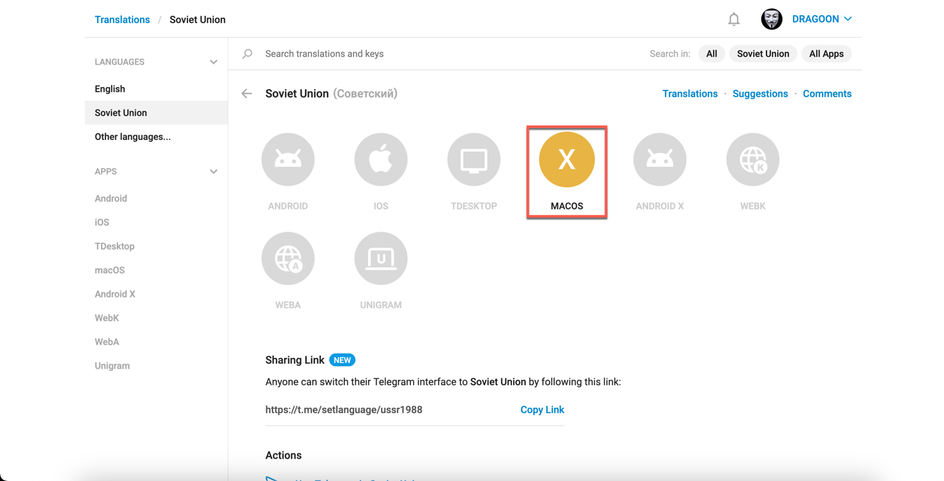Click the search magnifier icon

[247, 54]
